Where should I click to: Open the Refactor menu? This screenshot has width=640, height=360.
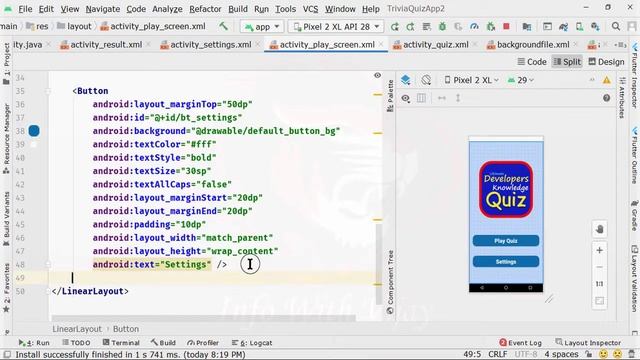click(205, 9)
